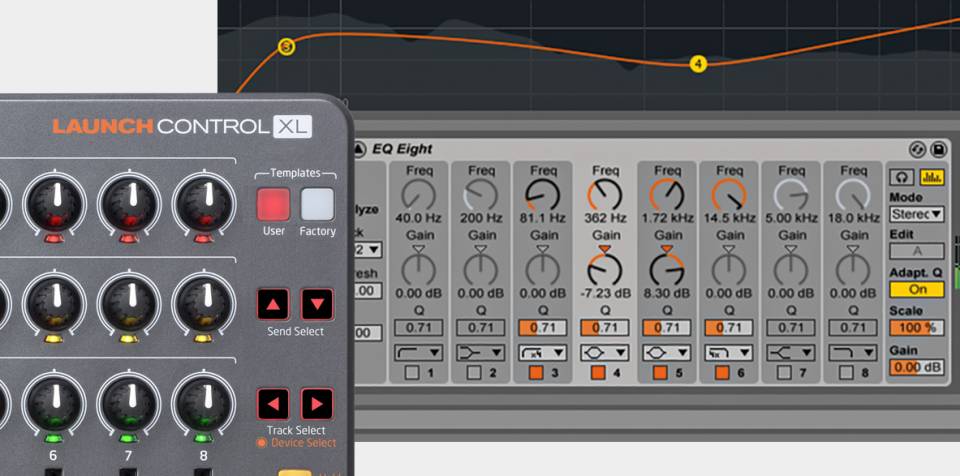Collapse the EQ Eight device fold triangle
This screenshot has height=476, width=960.
[x=359, y=150]
